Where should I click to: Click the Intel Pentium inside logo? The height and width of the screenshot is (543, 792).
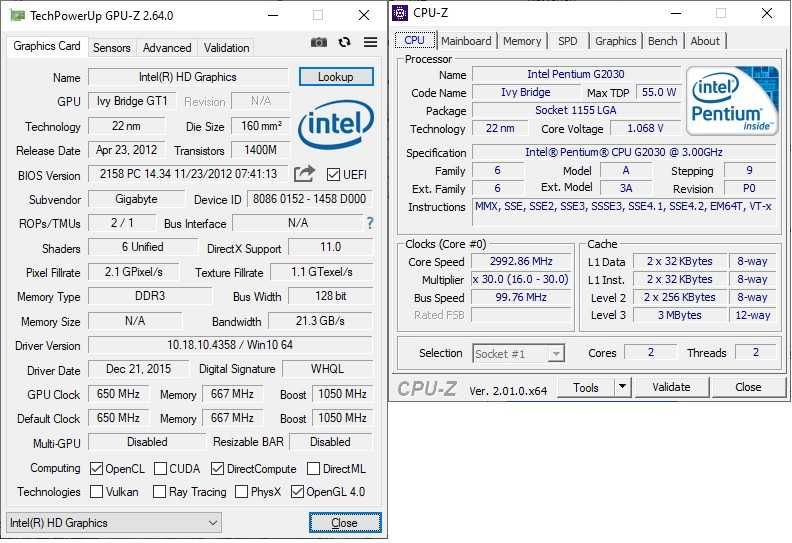coord(732,102)
